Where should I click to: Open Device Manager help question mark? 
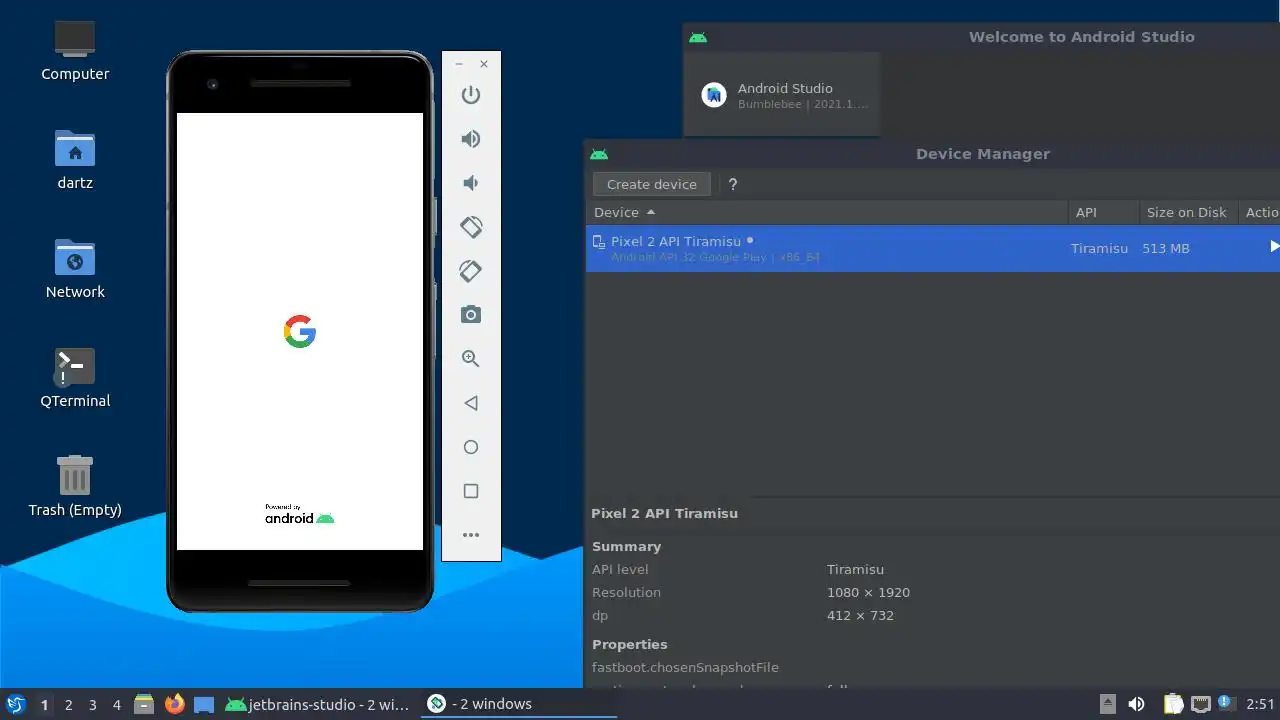pos(733,184)
